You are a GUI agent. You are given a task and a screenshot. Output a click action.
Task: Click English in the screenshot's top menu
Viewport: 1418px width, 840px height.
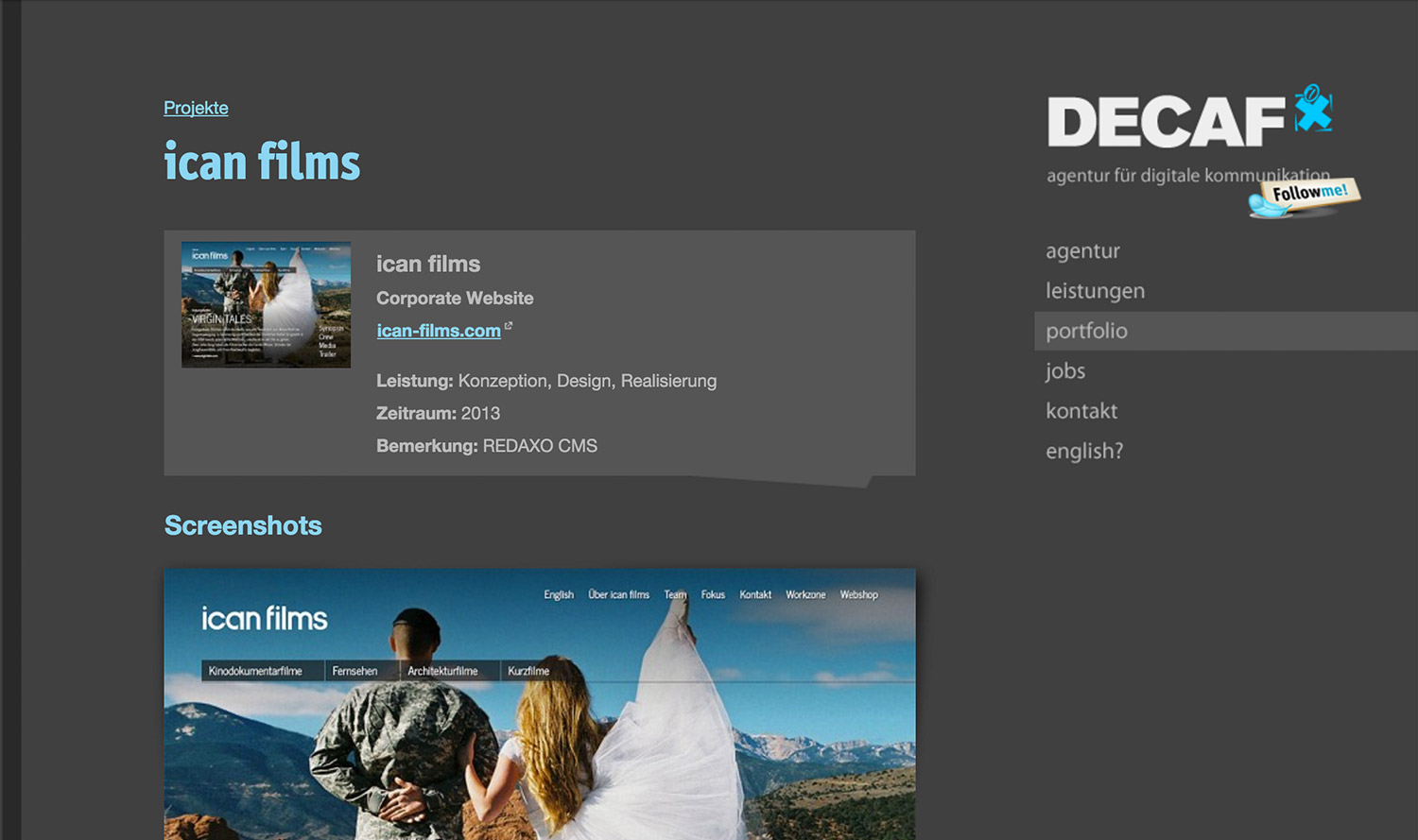point(559,594)
